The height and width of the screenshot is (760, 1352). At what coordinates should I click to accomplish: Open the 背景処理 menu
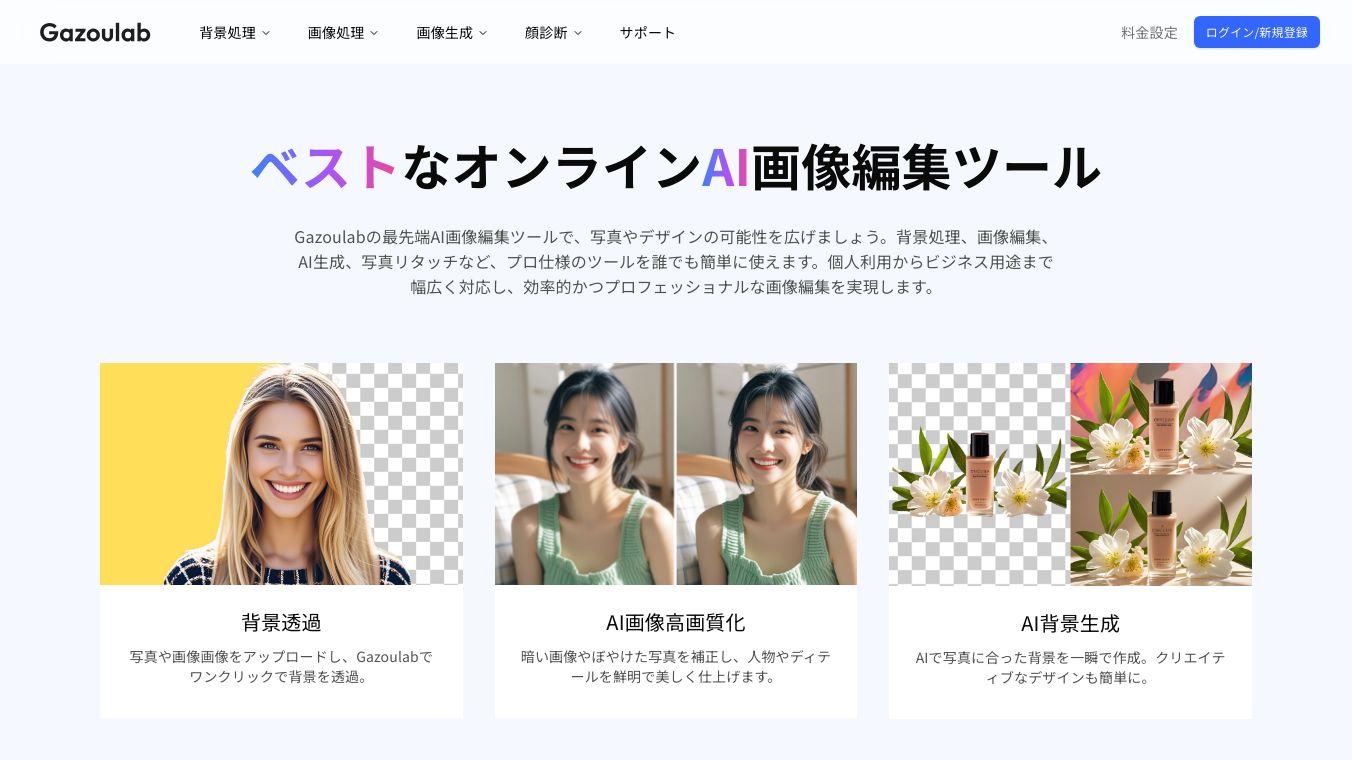228,32
